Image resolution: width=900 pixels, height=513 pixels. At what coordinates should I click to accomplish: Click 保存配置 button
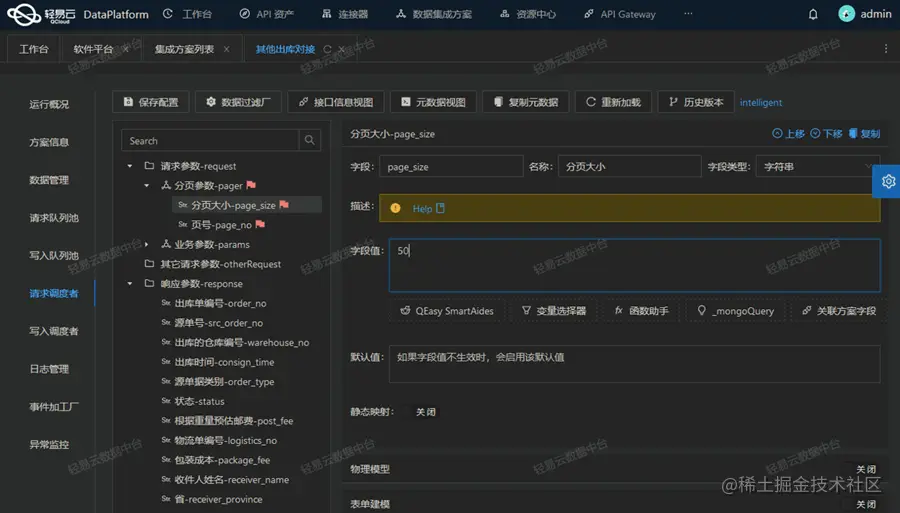(x=151, y=102)
